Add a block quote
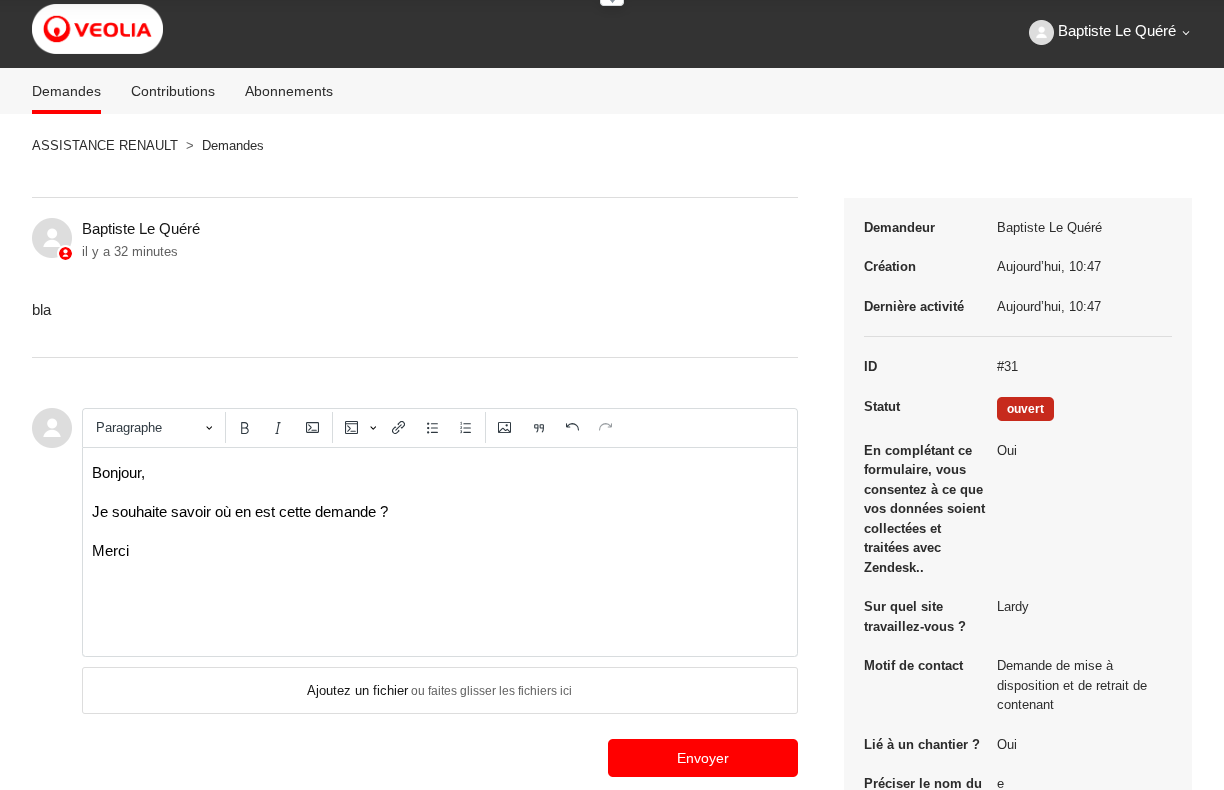The width and height of the screenshot is (1224, 790). tap(539, 428)
